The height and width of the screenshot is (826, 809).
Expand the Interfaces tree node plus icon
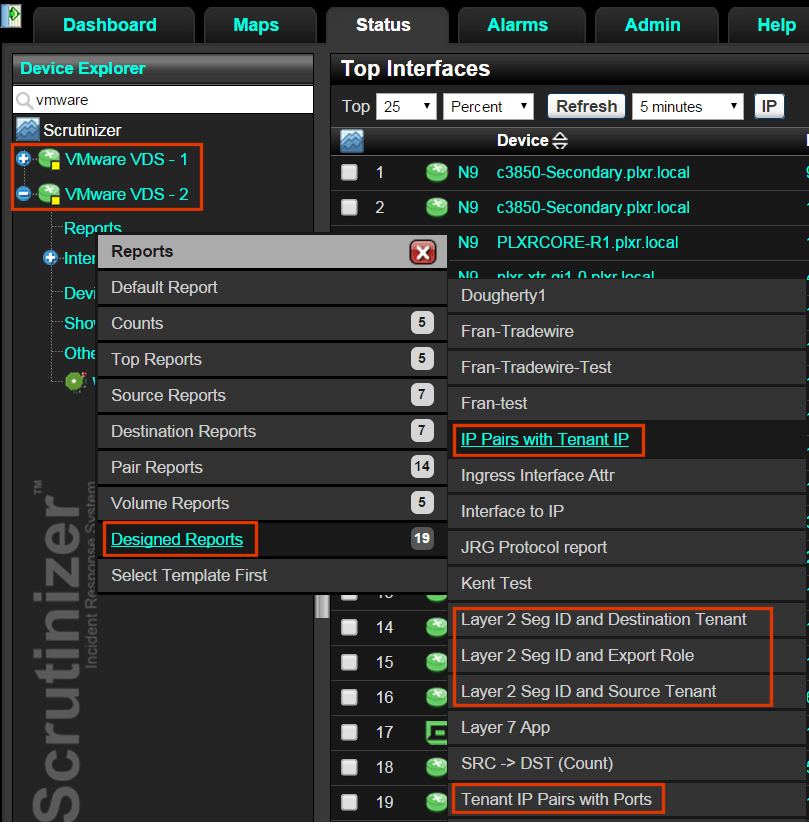[x=50, y=258]
